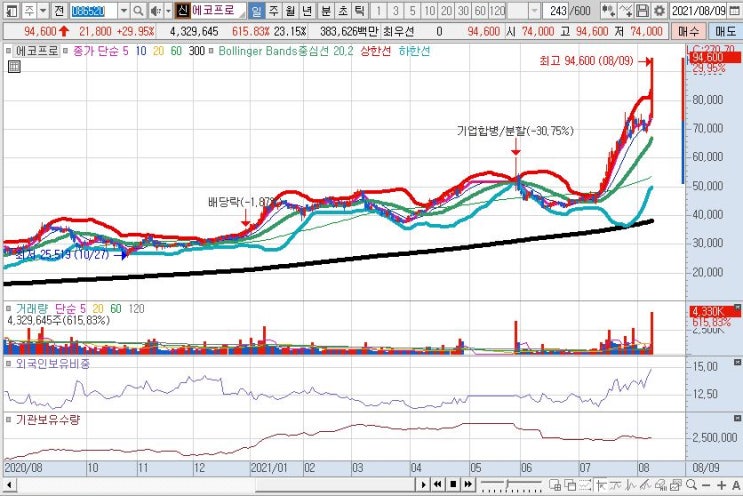This screenshot has height=496, width=743.
Task: Select the 년 yearly period tab
Action: [x=308, y=10]
